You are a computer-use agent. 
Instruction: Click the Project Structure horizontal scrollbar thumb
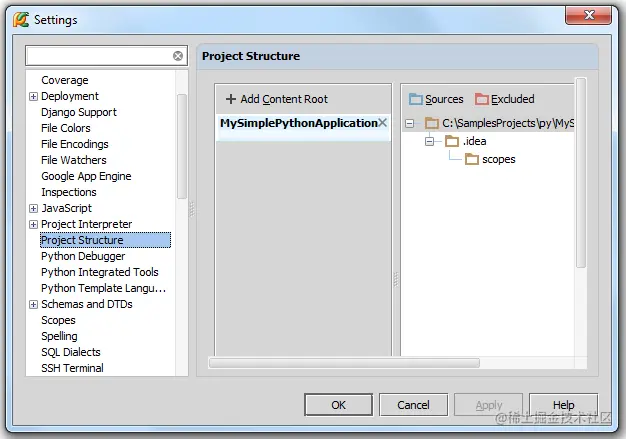[344, 363]
